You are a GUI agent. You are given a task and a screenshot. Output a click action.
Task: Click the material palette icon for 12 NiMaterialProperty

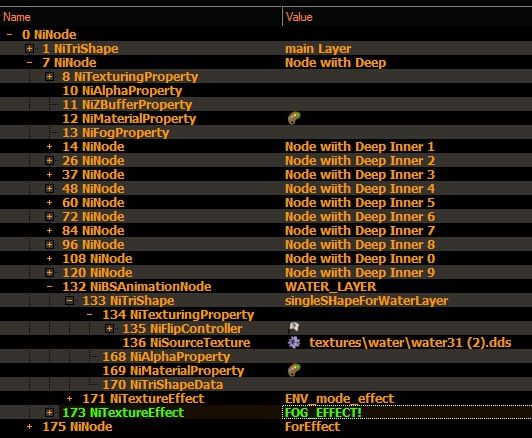[x=294, y=118]
